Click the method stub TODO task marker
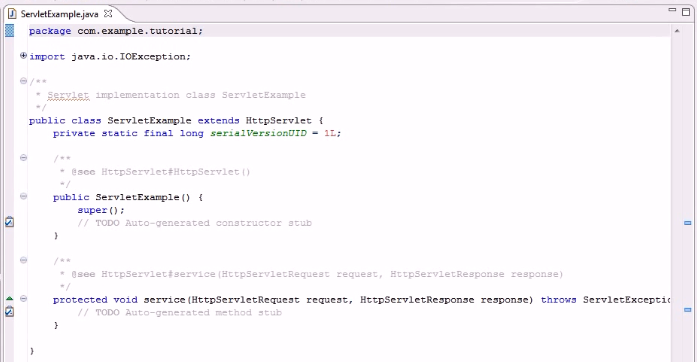The width and height of the screenshot is (697, 362). (9, 311)
